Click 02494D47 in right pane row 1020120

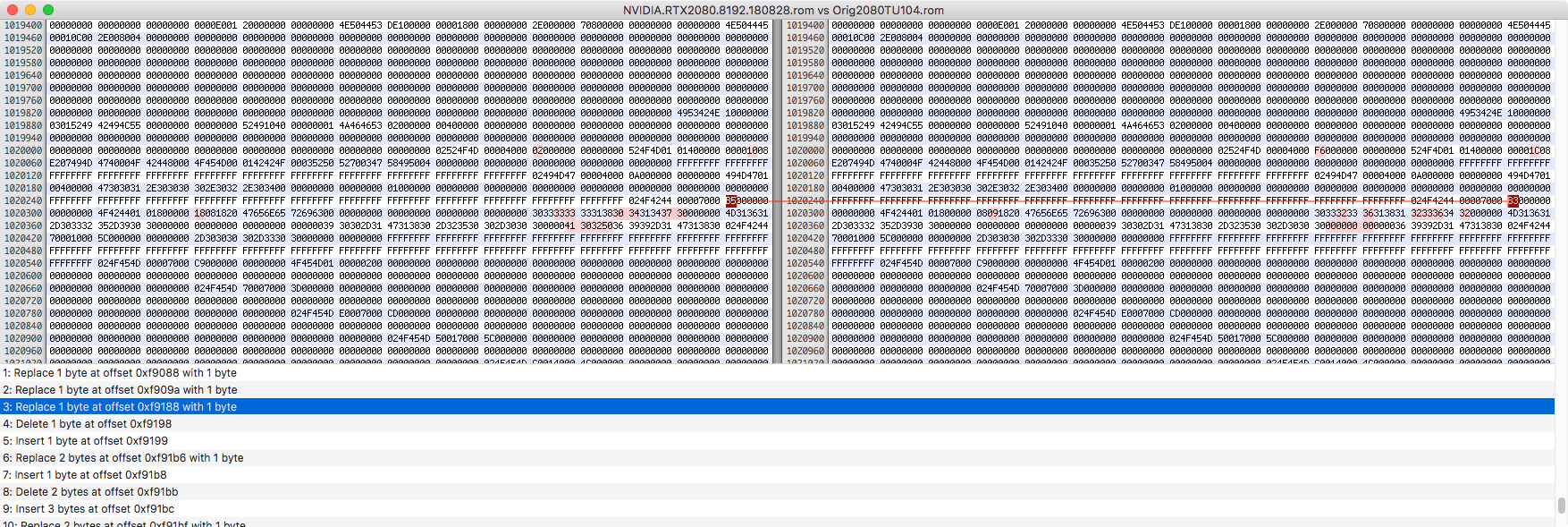coord(1336,175)
